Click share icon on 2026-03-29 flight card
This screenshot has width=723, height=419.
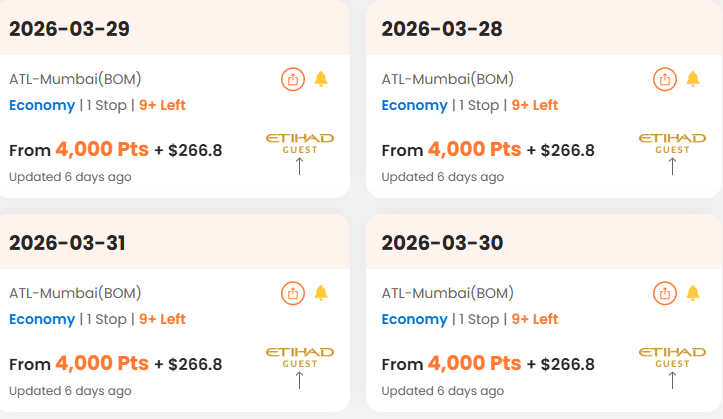pos(293,79)
